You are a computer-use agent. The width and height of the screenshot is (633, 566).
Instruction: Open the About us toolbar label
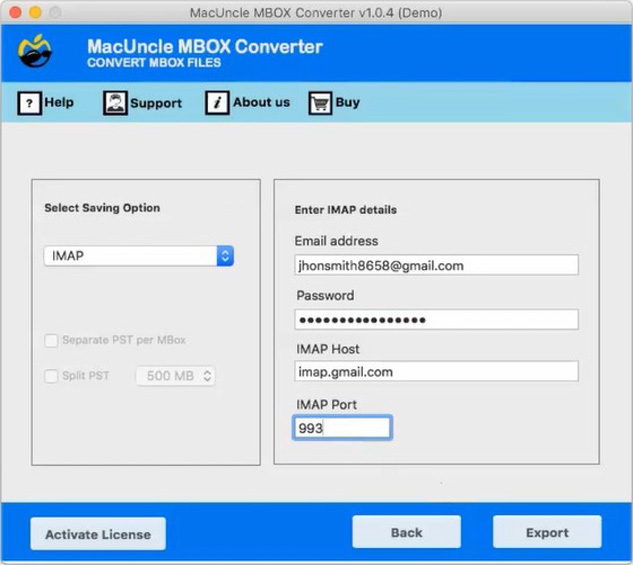point(261,102)
